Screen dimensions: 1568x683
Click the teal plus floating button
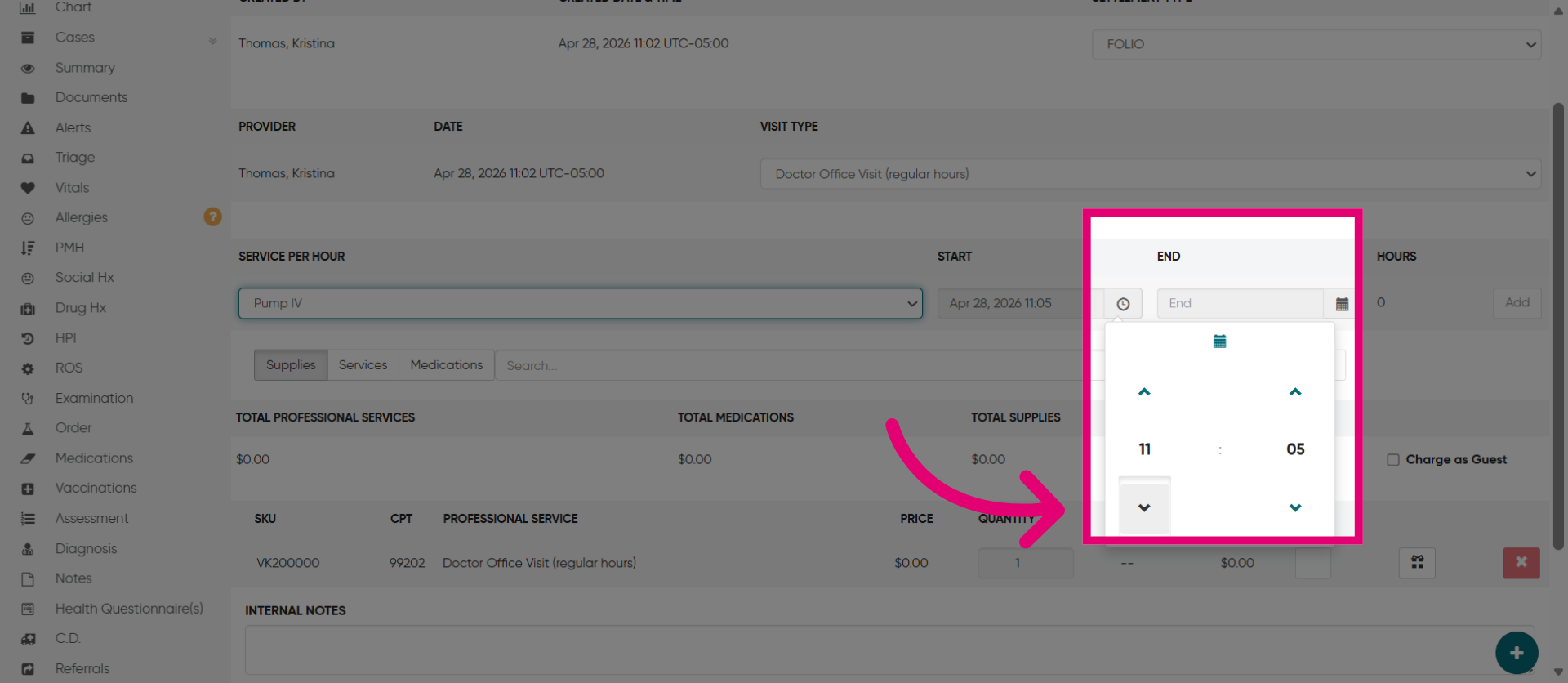click(x=1517, y=653)
